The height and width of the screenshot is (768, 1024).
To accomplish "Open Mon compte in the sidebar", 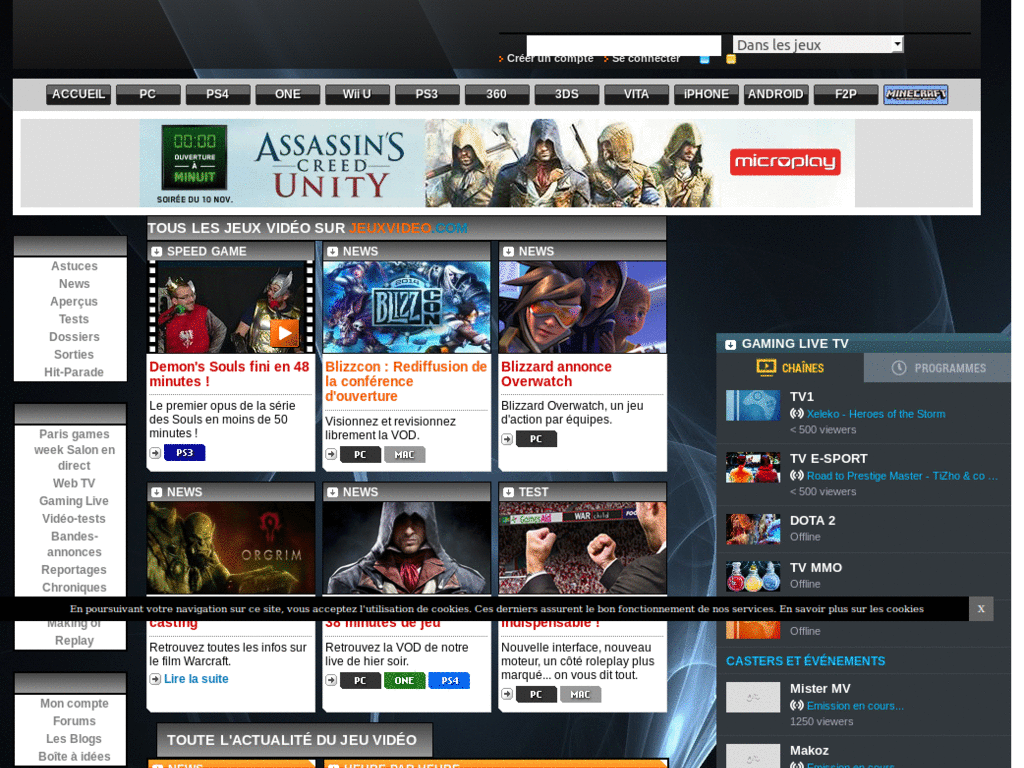I will [x=74, y=703].
